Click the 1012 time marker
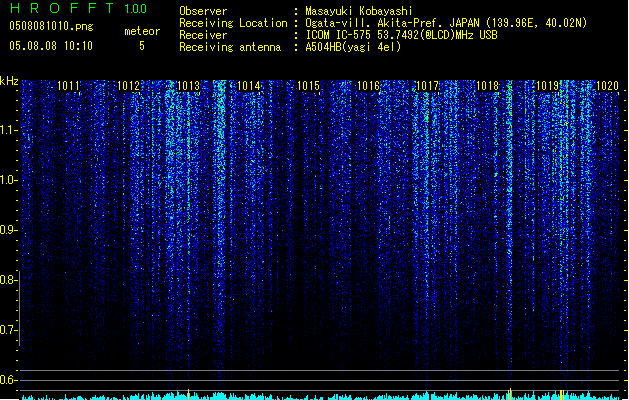Viewport: 629px width, 400px height. tap(128, 85)
